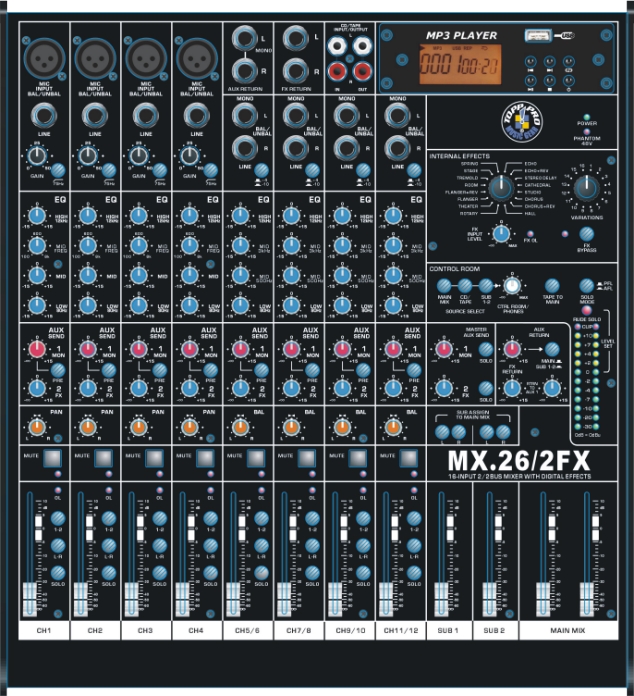The width and height of the screenshot is (634, 696).
Task: Click CH2 line input jack
Action: click(95, 116)
